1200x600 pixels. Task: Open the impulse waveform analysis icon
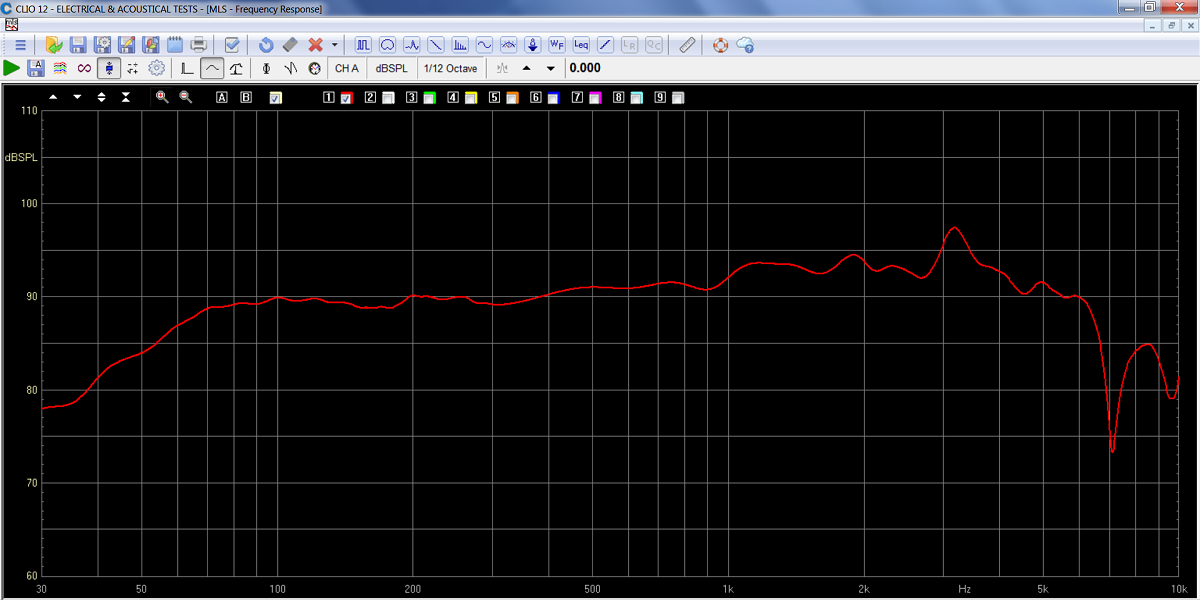(411, 45)
